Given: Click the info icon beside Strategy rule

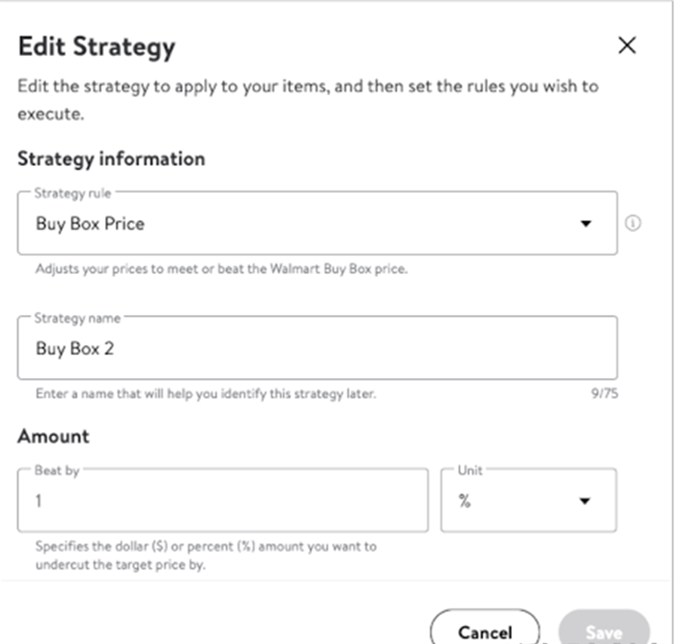Looking at the screenshot, I should [x=632, y=223].
